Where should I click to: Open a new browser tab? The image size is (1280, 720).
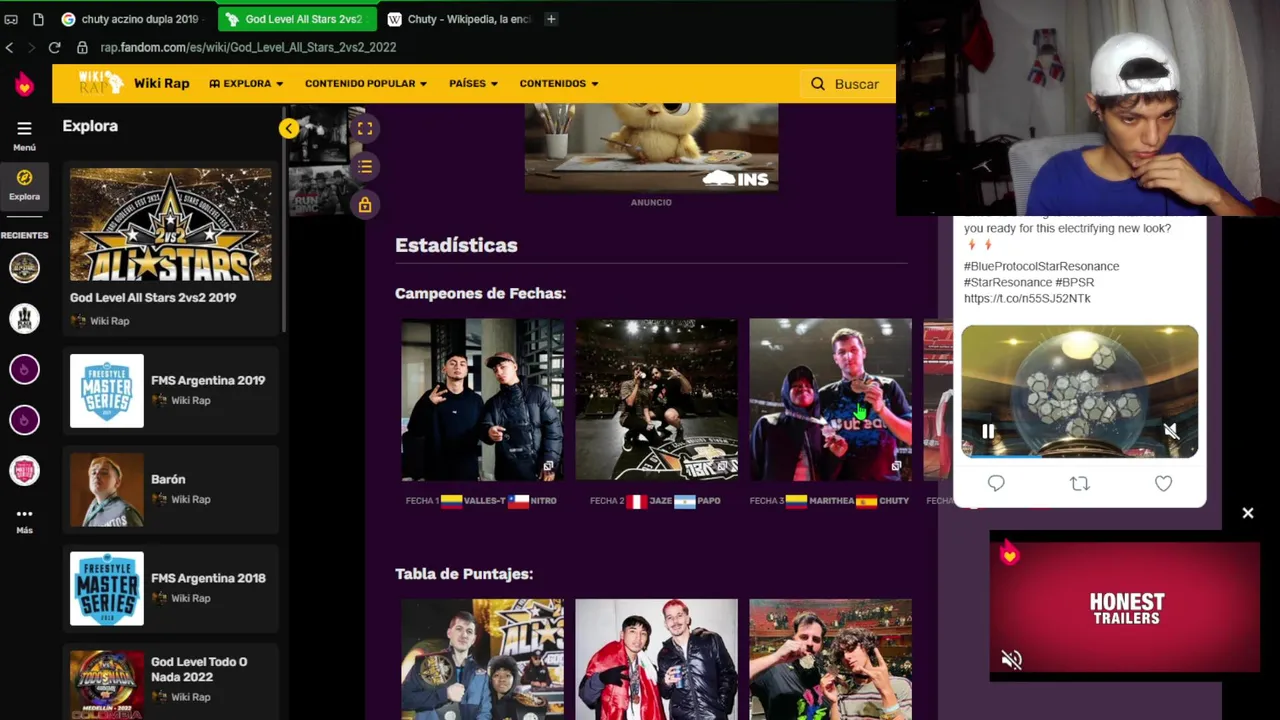pyautogui.click(x=551, y=19)
